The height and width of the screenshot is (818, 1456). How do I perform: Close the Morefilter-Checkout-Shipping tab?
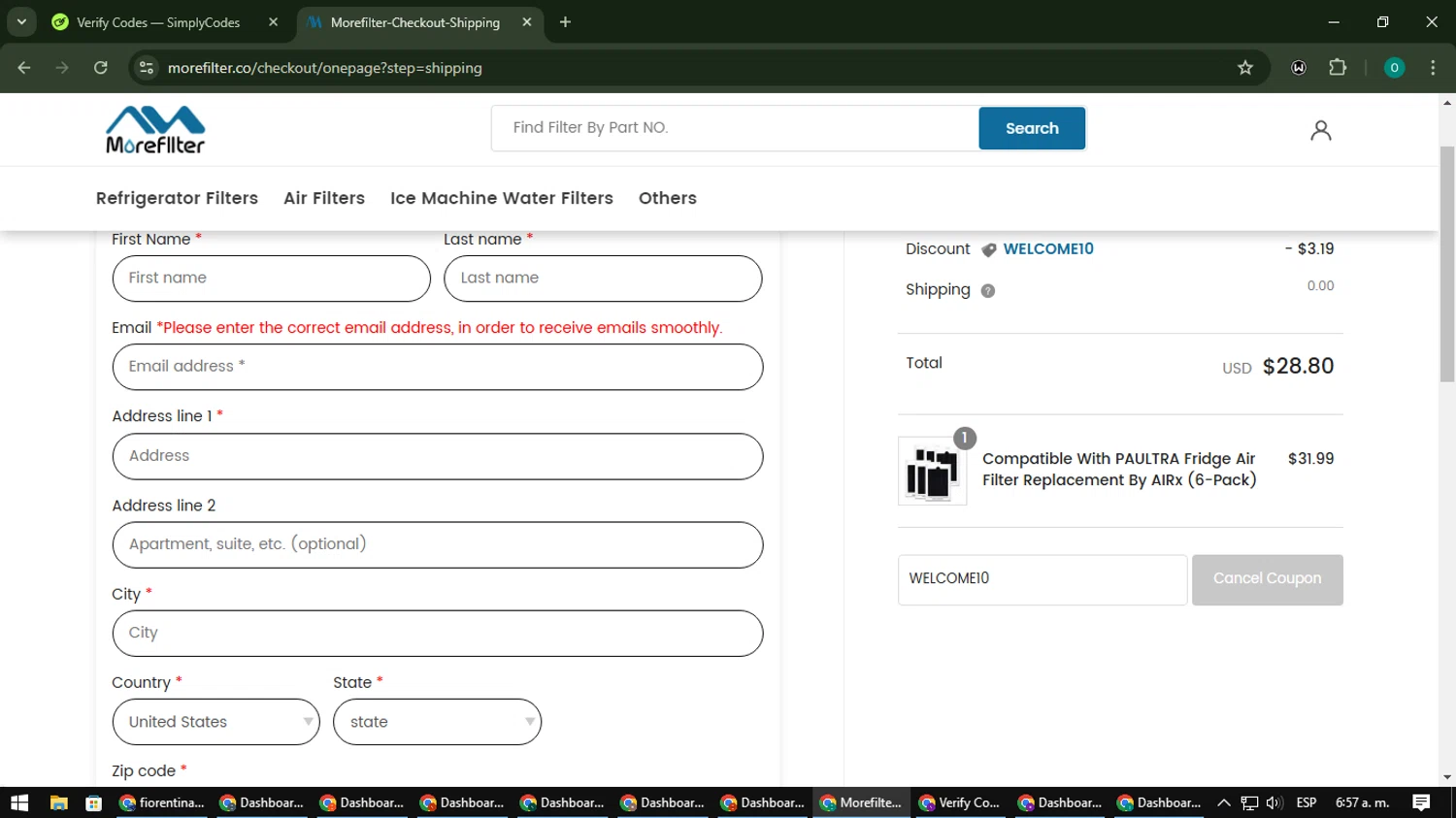[x=527, y=21]
